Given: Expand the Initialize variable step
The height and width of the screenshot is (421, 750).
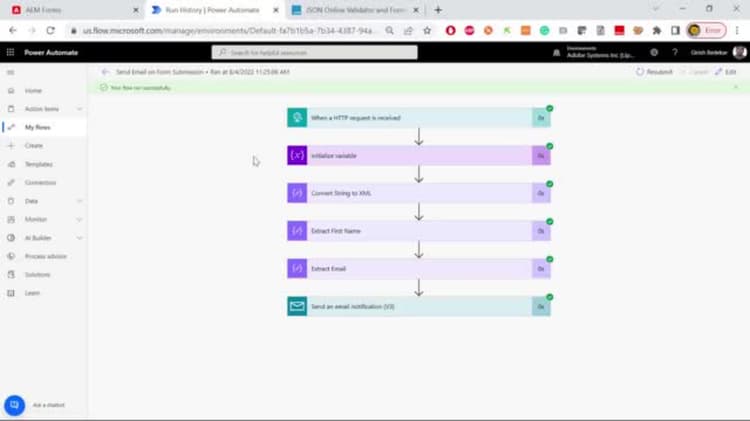Looking at the screenshot, I should tap(419, 155).
